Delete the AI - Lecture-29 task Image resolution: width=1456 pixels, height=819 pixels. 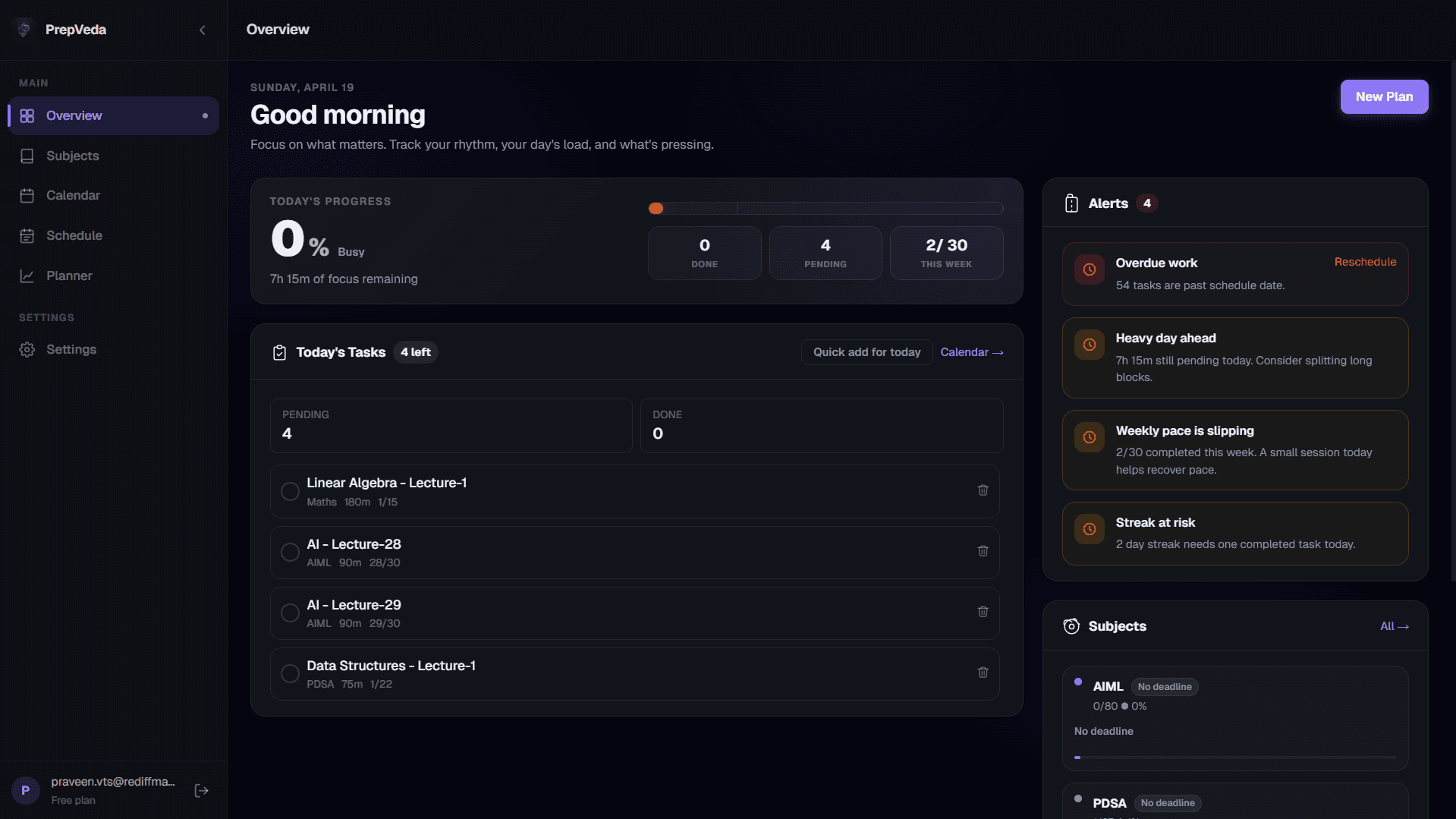point(983,612)
